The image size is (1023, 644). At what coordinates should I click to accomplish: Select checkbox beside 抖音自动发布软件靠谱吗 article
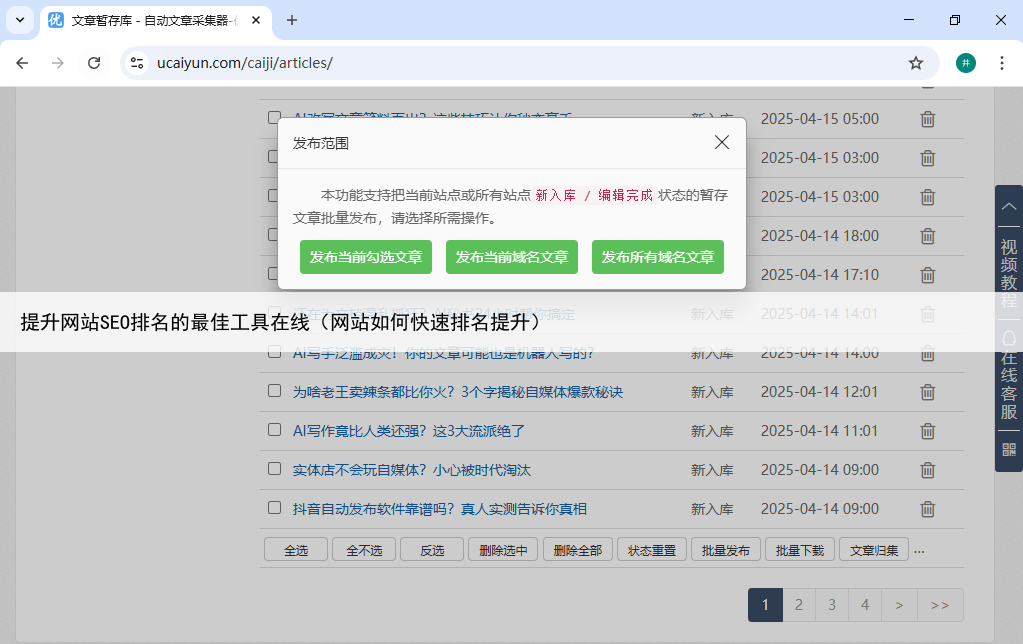click(274, 508)
